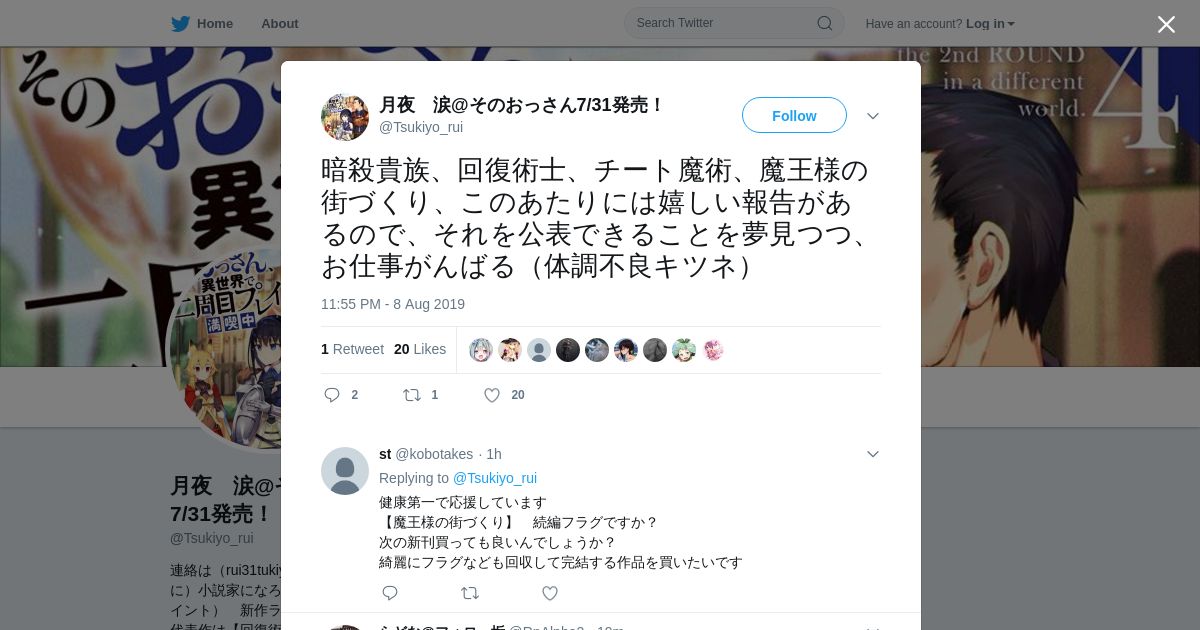This screenshot has width=1200, height=630.
Task: Click the Twitter bird logo
Action: (180, 24)
